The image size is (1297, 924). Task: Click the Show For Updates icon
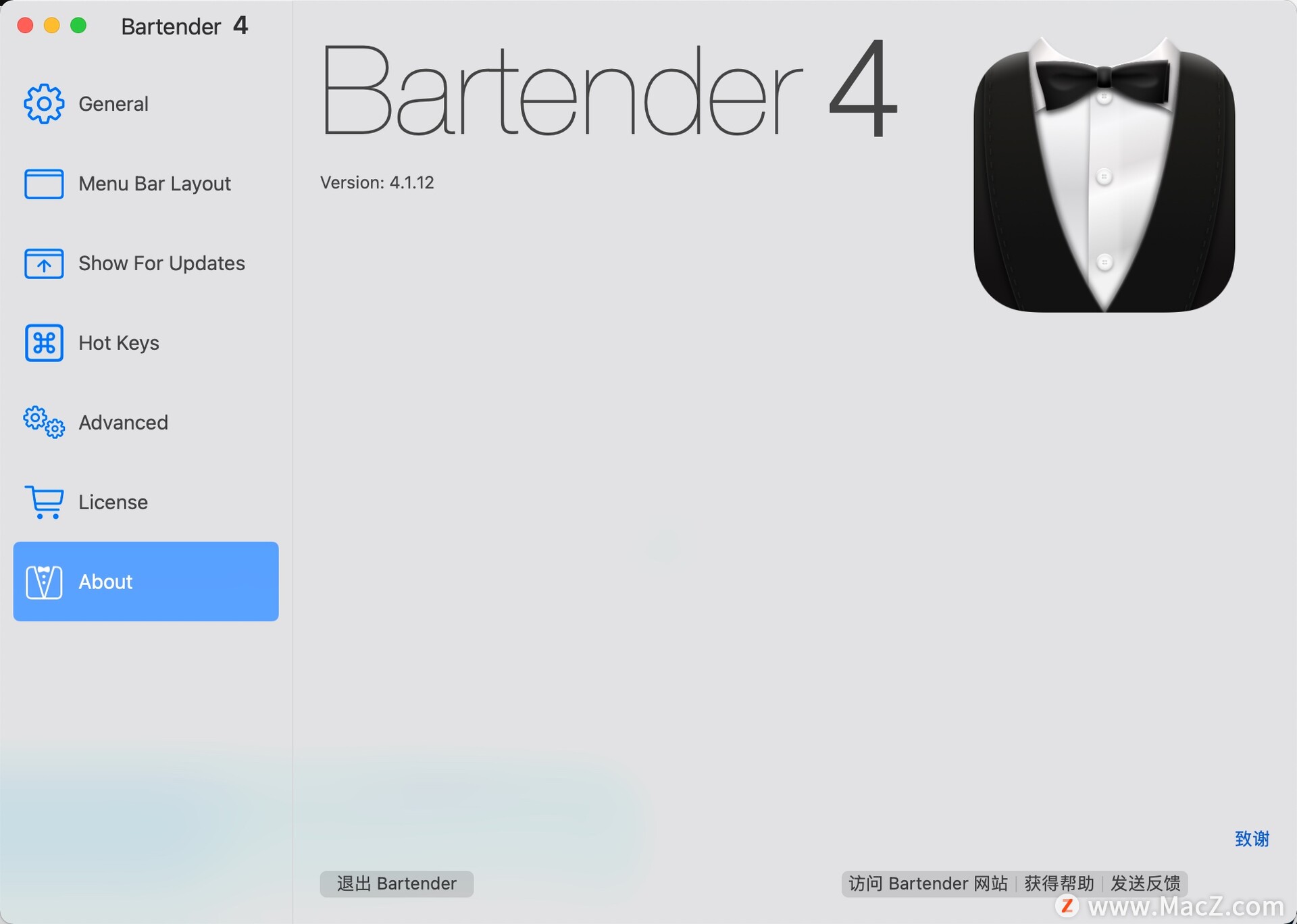tap(43, 262)
